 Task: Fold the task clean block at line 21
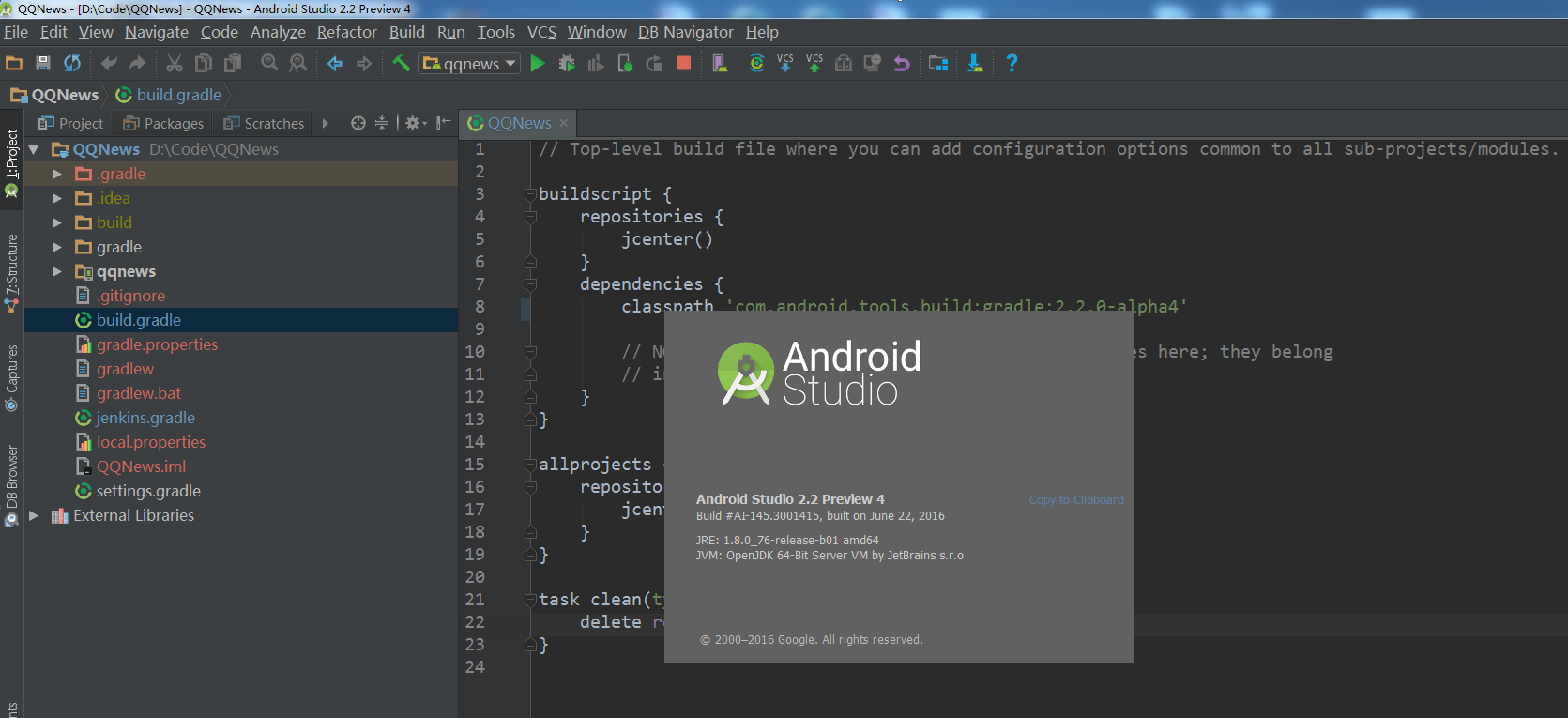tap(530, 600)
